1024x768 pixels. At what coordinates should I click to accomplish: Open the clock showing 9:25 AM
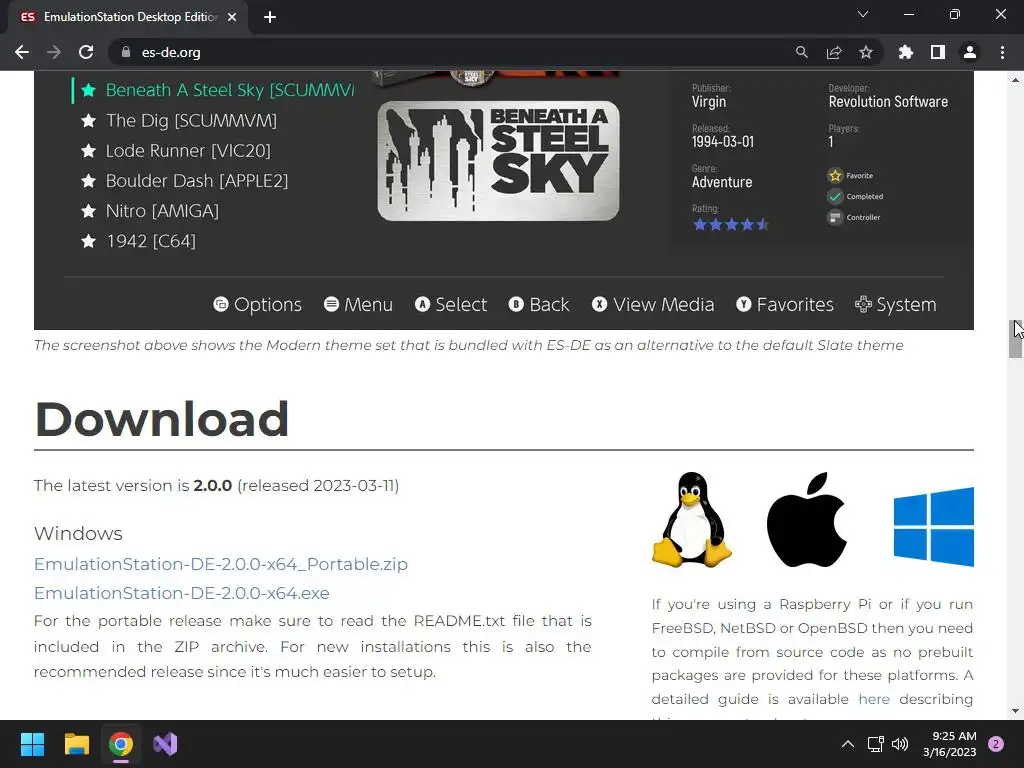(950, 744)
